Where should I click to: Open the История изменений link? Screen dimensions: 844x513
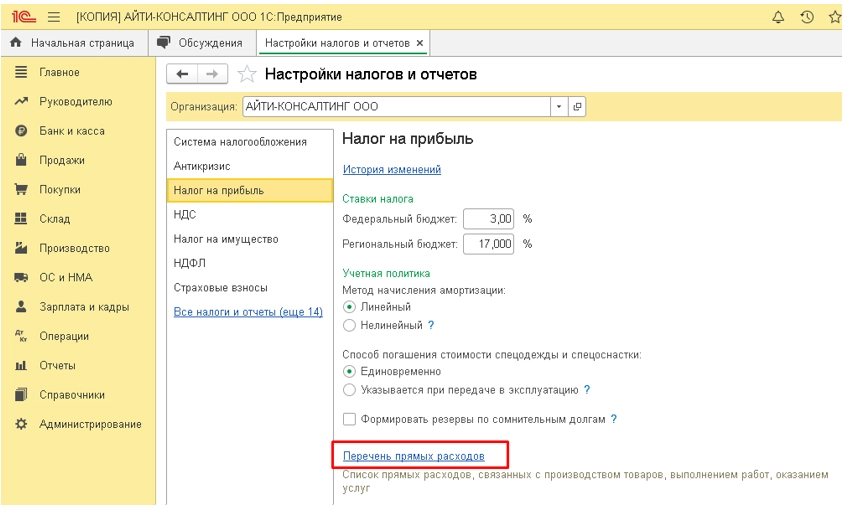click(392, 169)
